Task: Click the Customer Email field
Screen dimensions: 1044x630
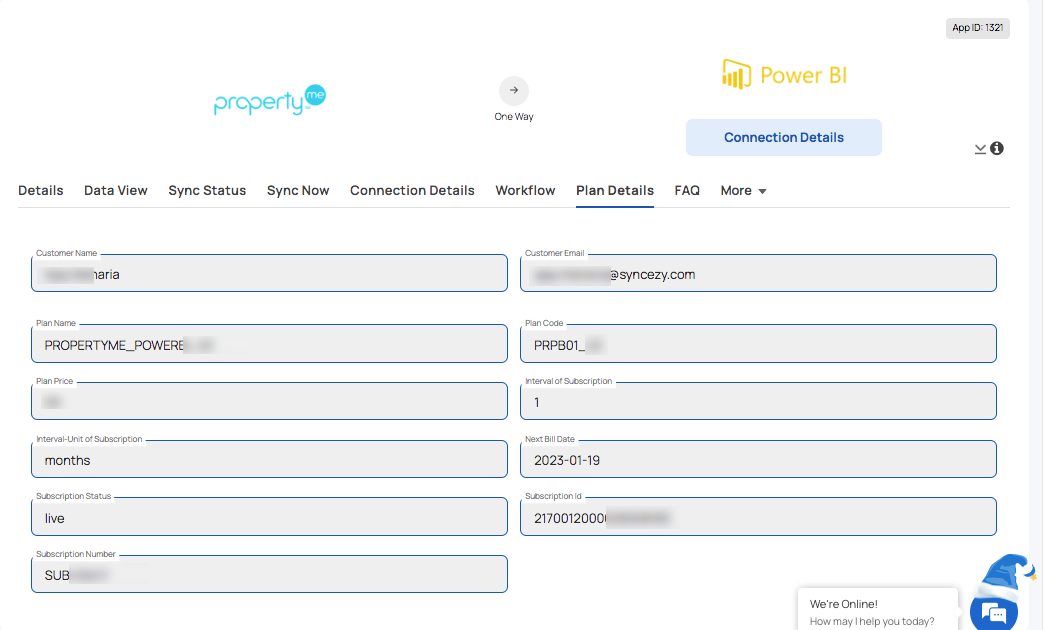Action: [x=758, y=273]
